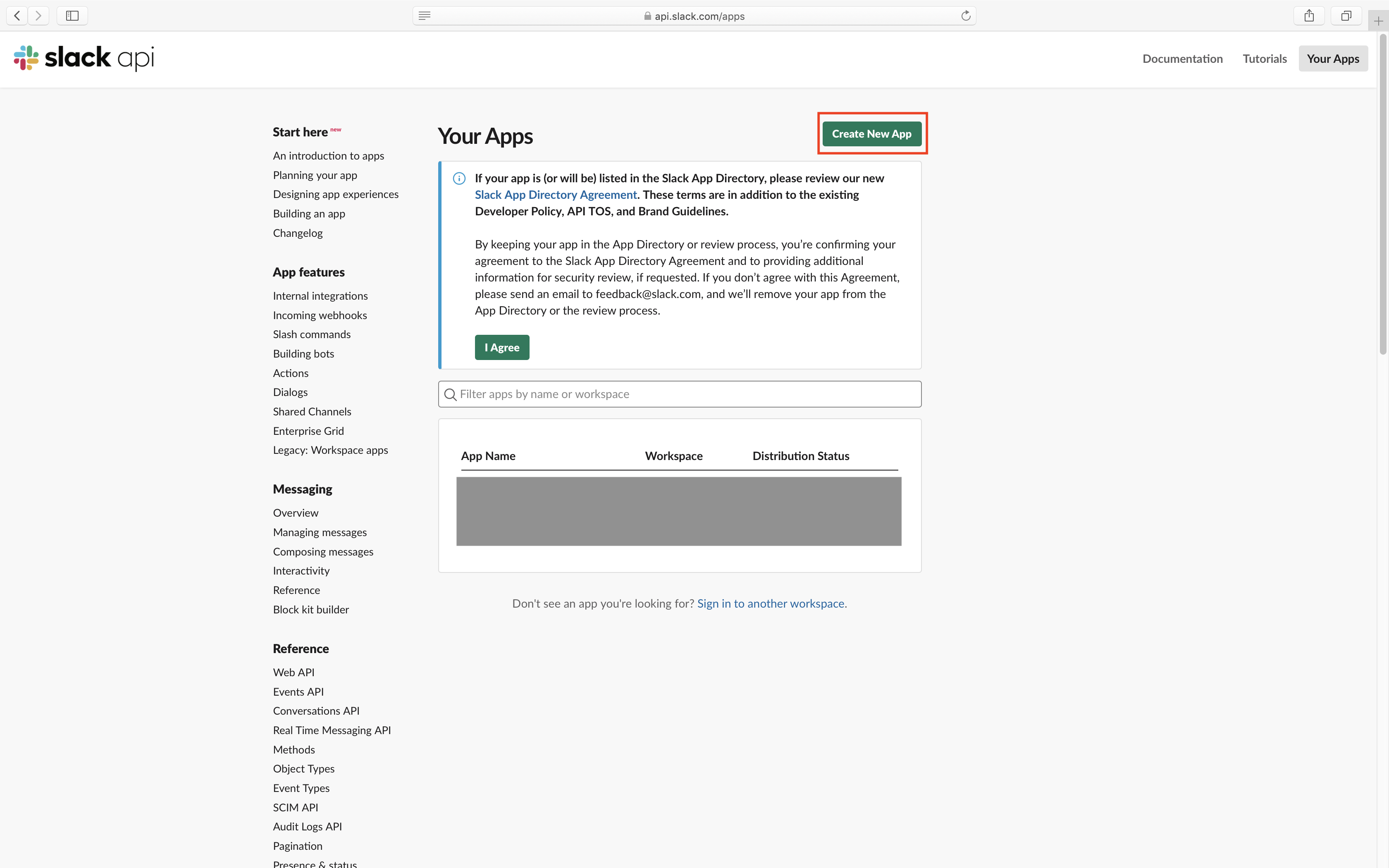This screenshot has height=868, width=1389.
Task: Open An introduction to apps
Action: pos(328,155)
